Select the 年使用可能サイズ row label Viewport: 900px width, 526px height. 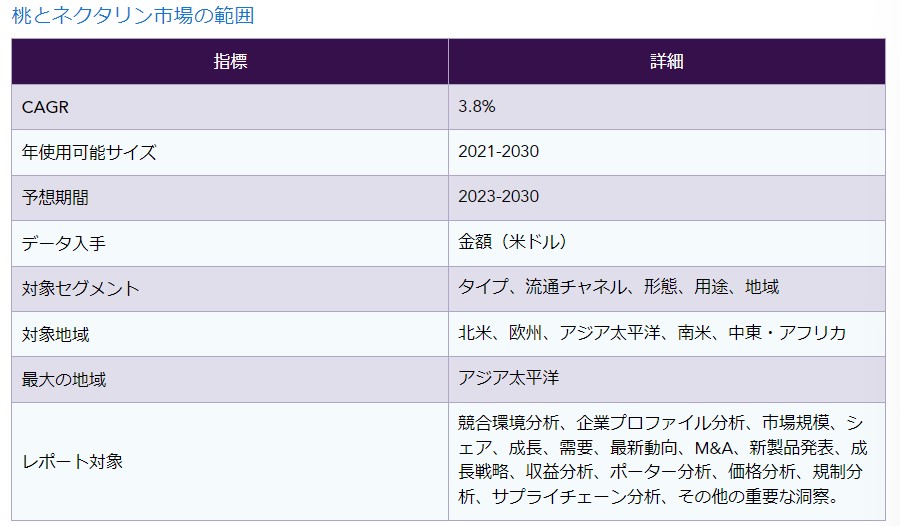pos(89,152)
